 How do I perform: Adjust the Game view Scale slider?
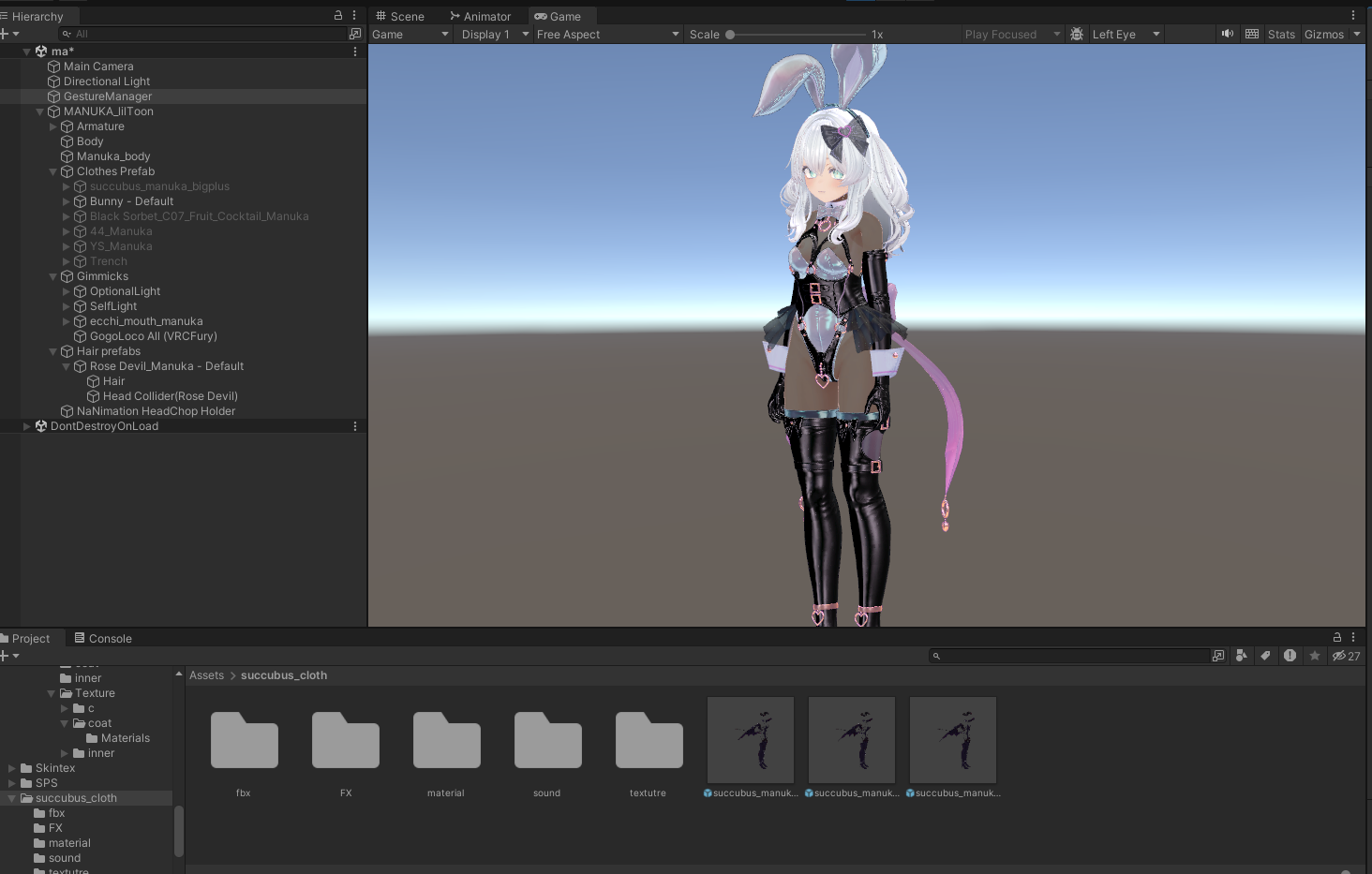tap(797, 35)
